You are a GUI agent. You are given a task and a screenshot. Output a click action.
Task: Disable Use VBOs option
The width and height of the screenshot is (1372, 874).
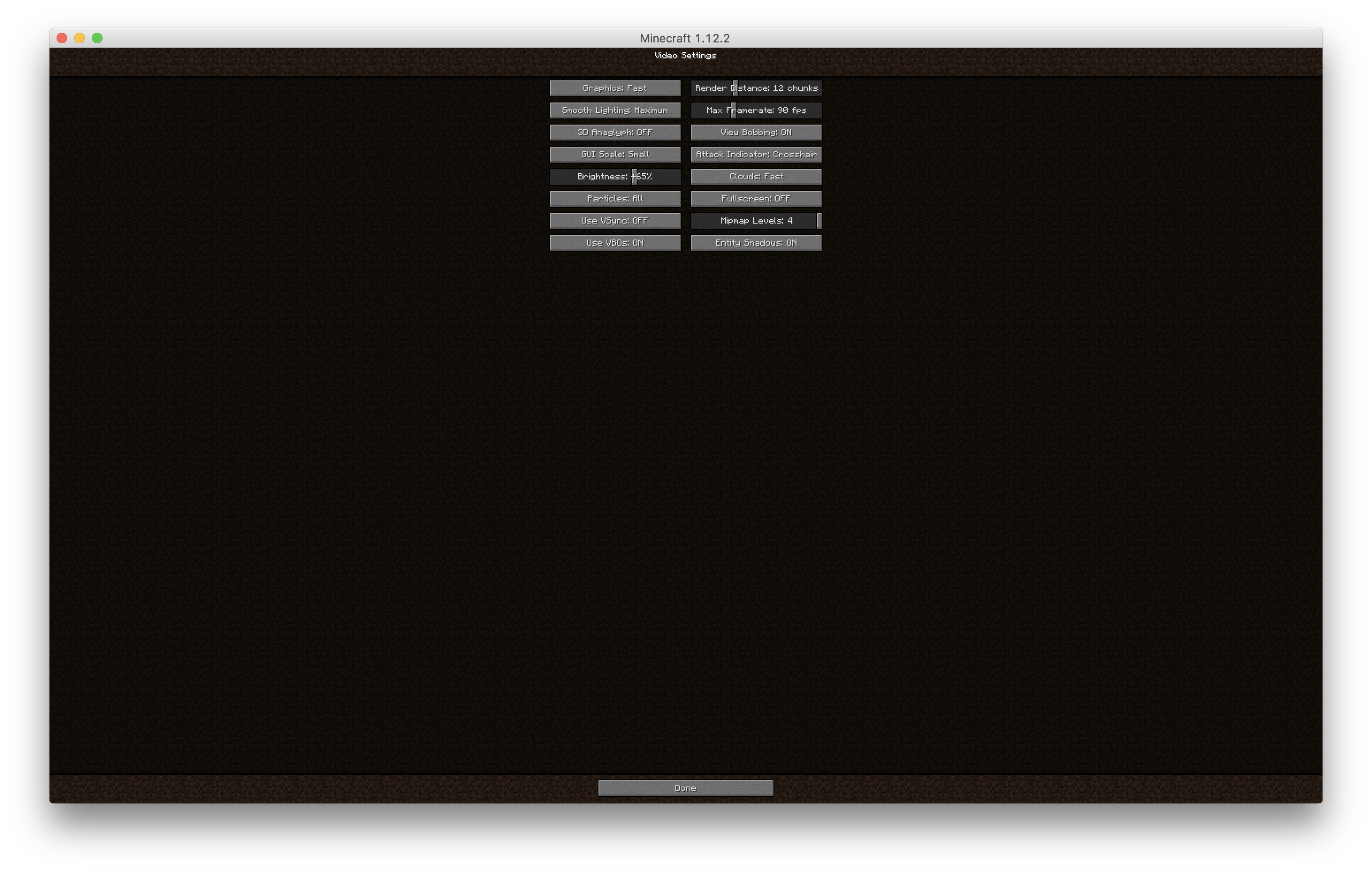tap(614, 243)
